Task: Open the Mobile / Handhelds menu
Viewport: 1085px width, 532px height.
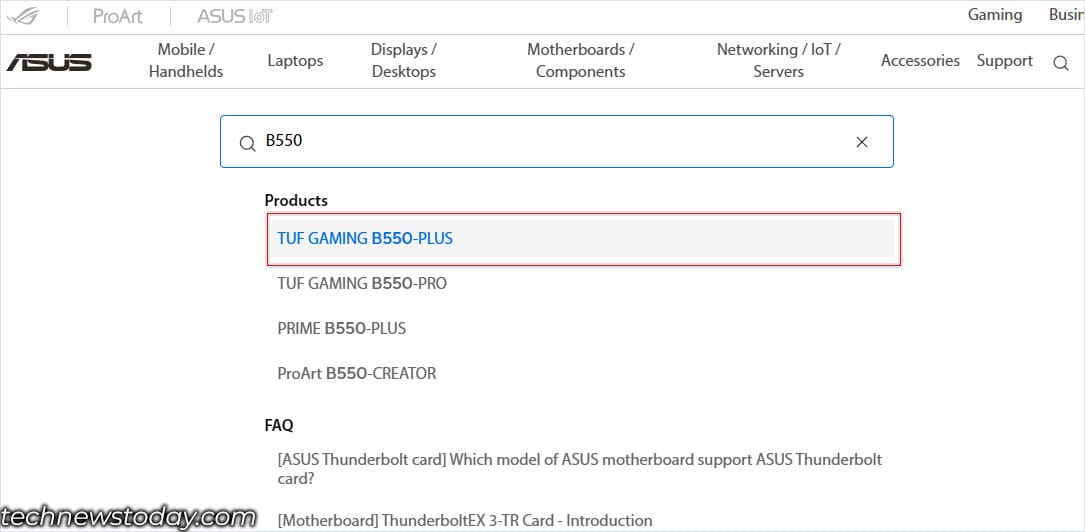Action: [x=186, y=60]
